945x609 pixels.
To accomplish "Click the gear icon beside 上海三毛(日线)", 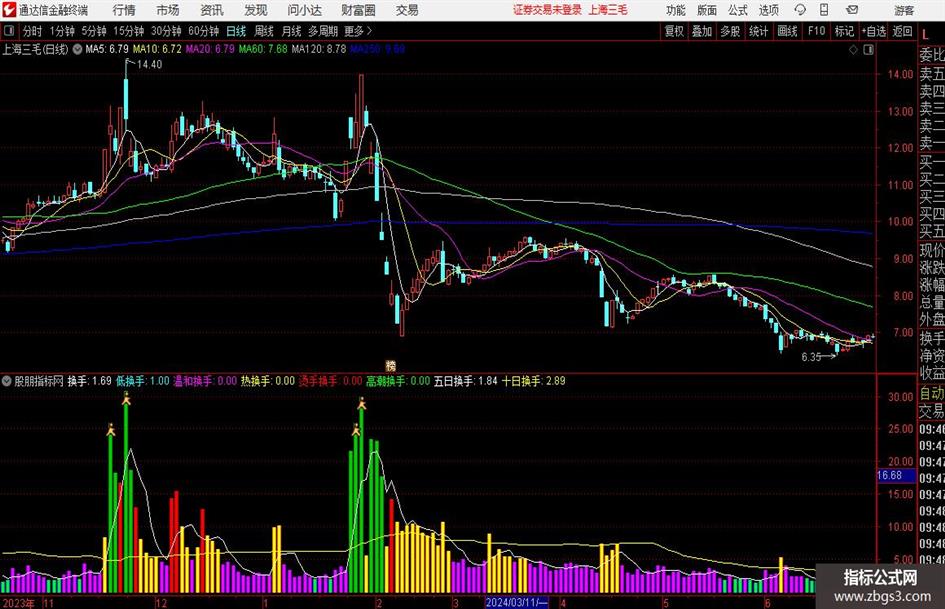I will [x=77, y=49].
